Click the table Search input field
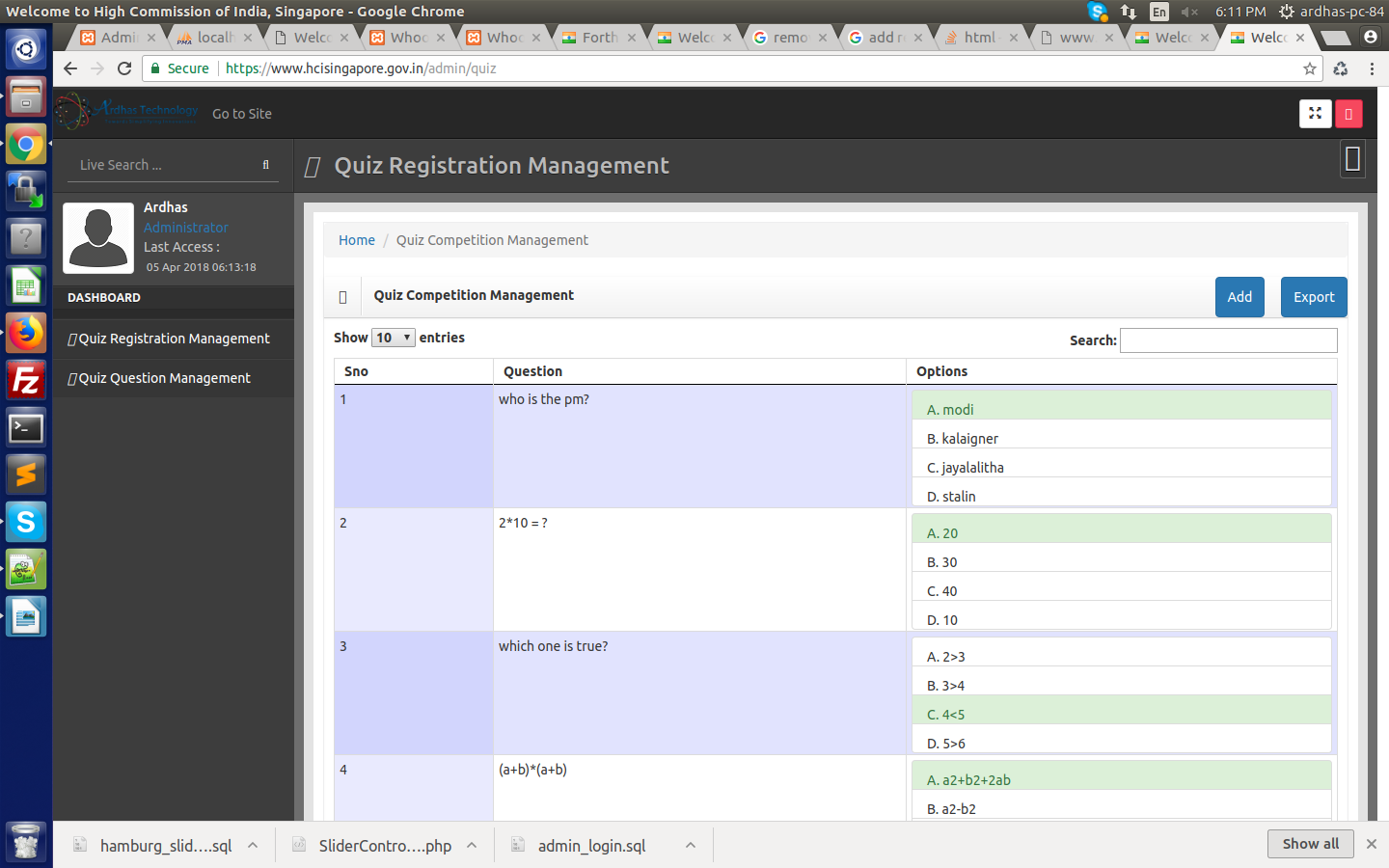Viewport: 1389px width, 868px height. [1229, 340]
